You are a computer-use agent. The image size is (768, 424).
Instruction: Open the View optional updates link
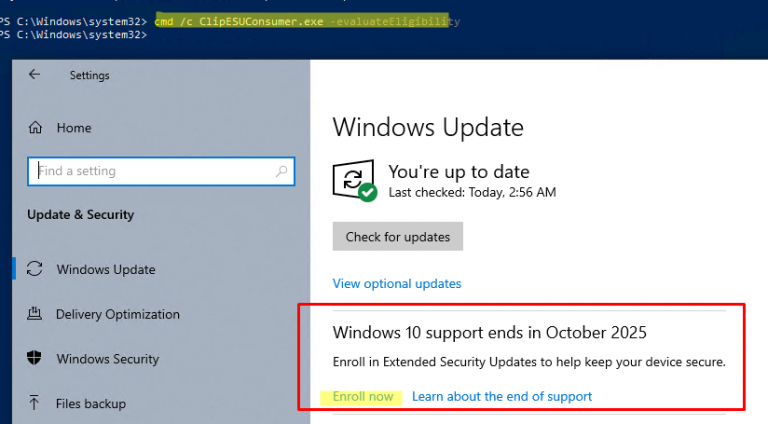(397, 283)
